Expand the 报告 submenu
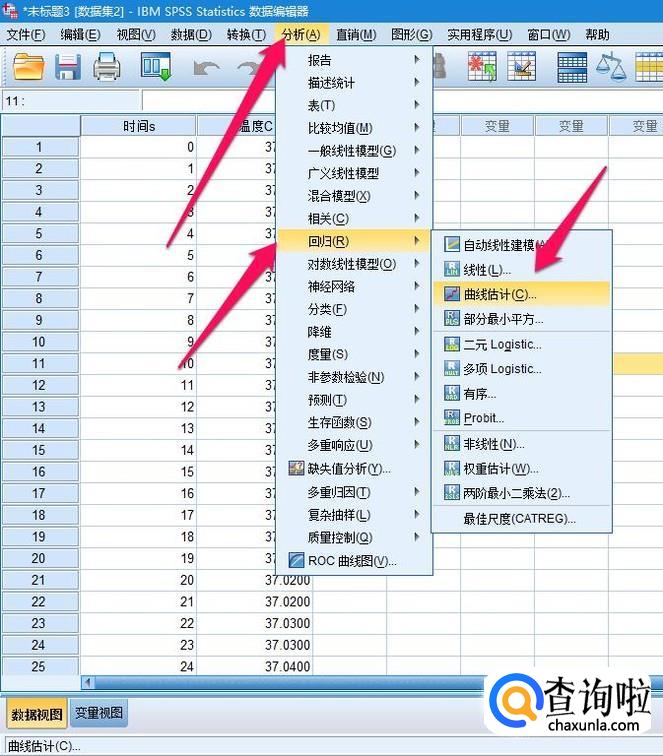 click(x=354, y=60)
